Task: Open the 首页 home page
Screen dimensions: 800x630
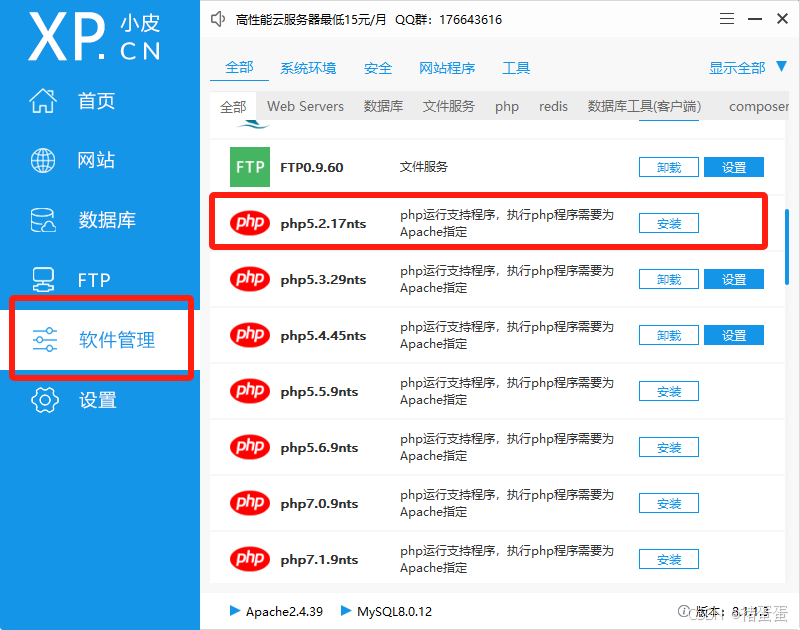Action: pyautogui.click(x=71, y=100)
